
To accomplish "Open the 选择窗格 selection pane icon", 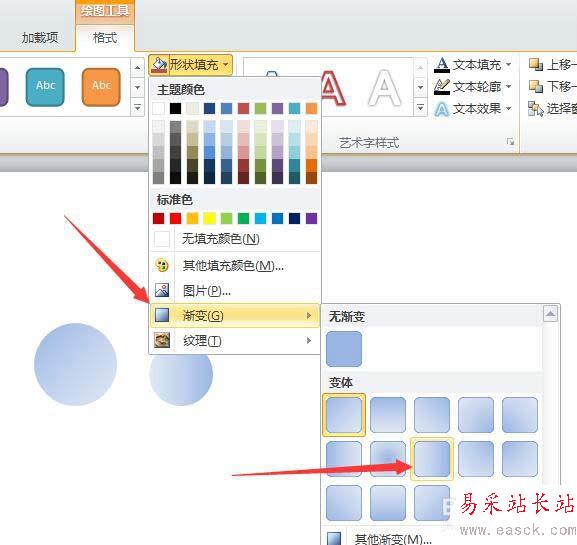I will click(x=535, y=109).
